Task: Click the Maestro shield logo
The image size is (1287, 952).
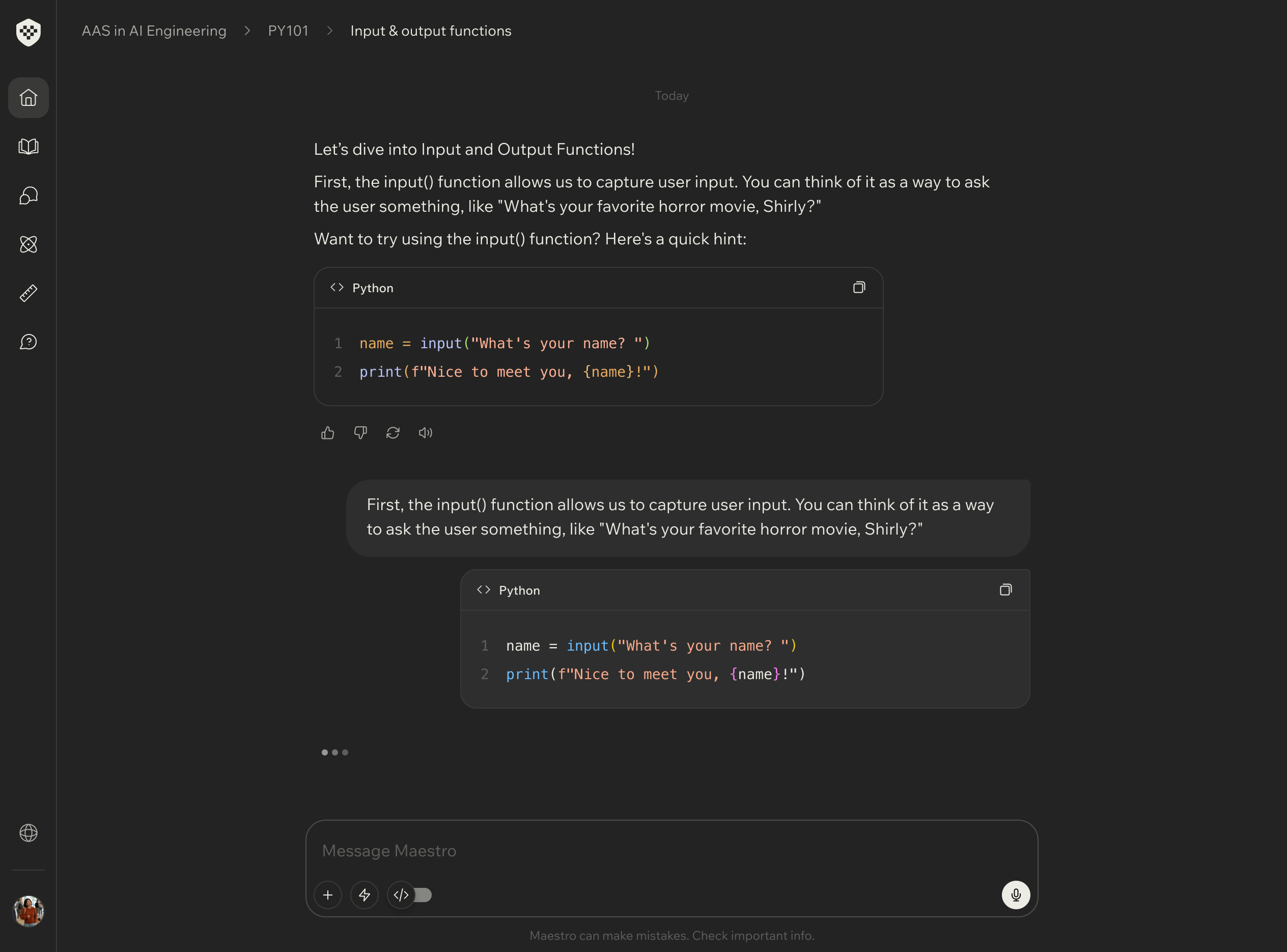Action: click(x=28, y=32)
